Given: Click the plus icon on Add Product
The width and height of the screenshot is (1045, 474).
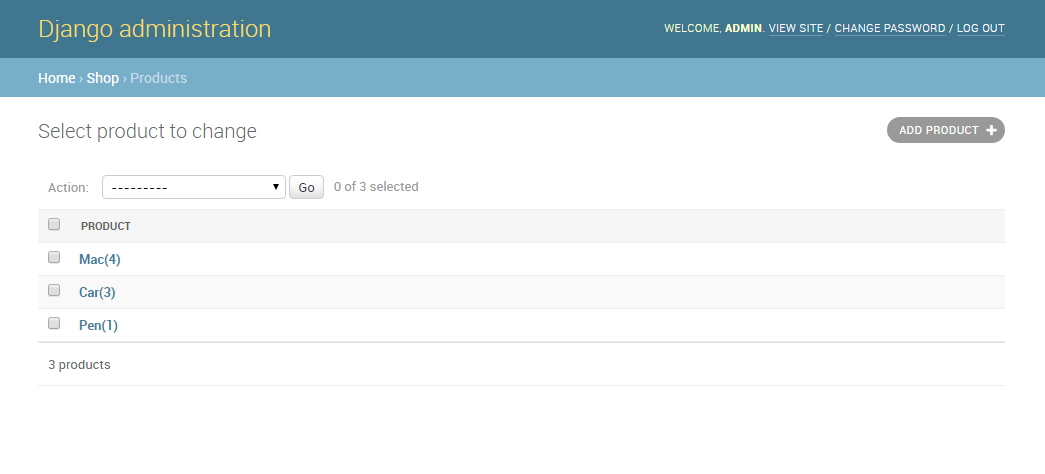Looking at the screenshot, I should pyautogui.click(x=991, y=130).
